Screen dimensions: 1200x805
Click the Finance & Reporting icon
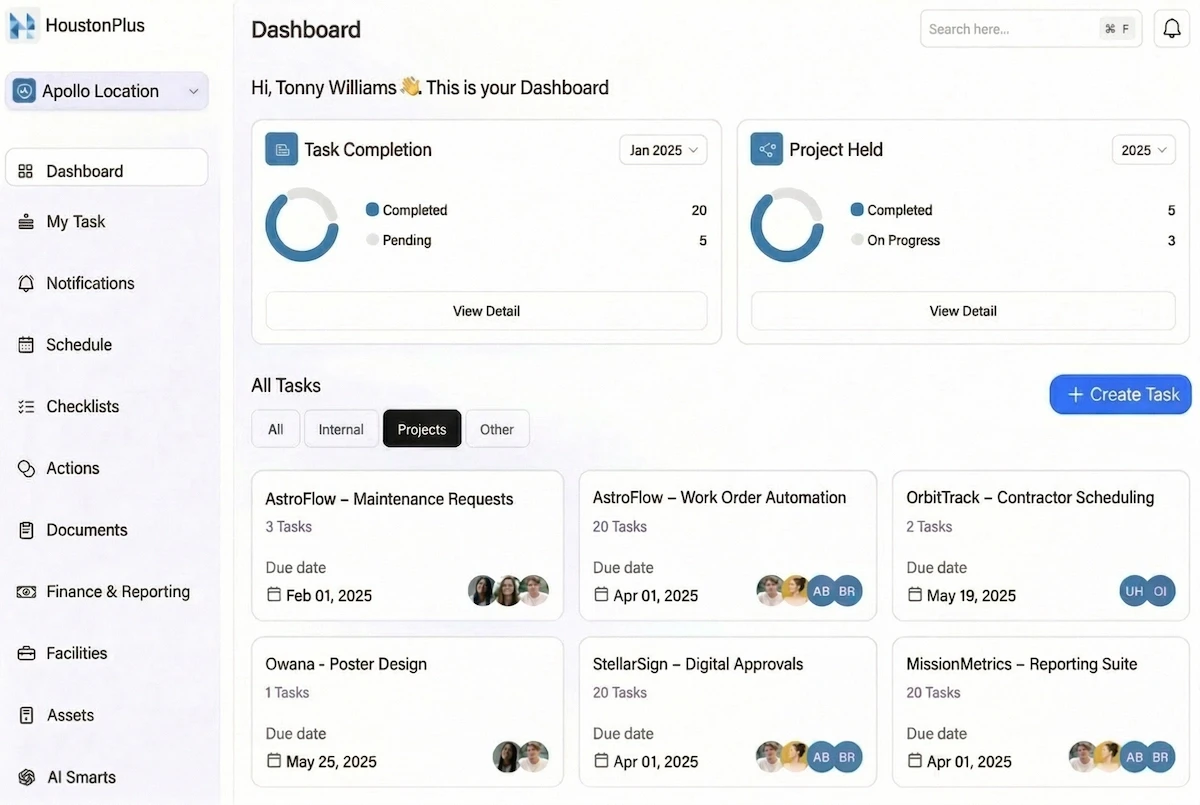click(24, 591)
